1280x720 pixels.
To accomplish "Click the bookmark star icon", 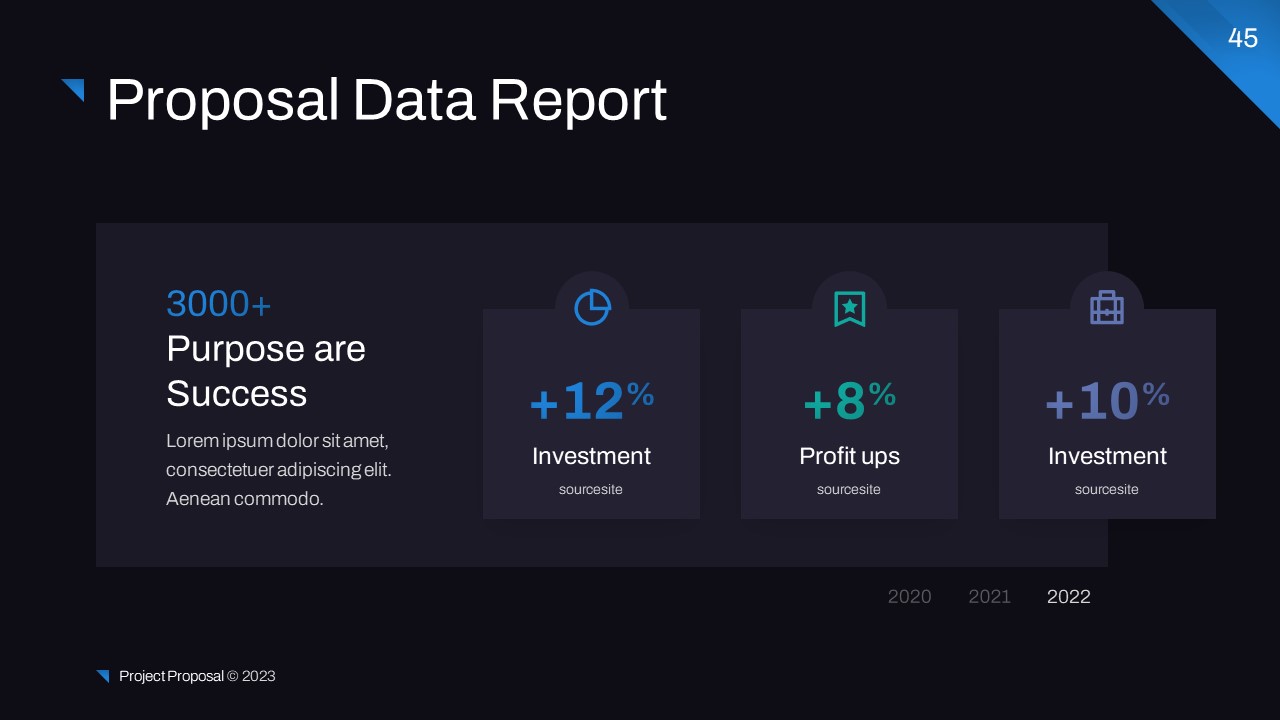I will coord(849,309).
